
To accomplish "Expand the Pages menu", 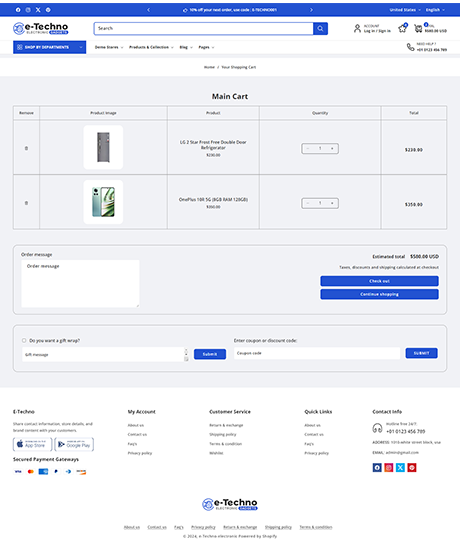I will (x=206, y=47).
